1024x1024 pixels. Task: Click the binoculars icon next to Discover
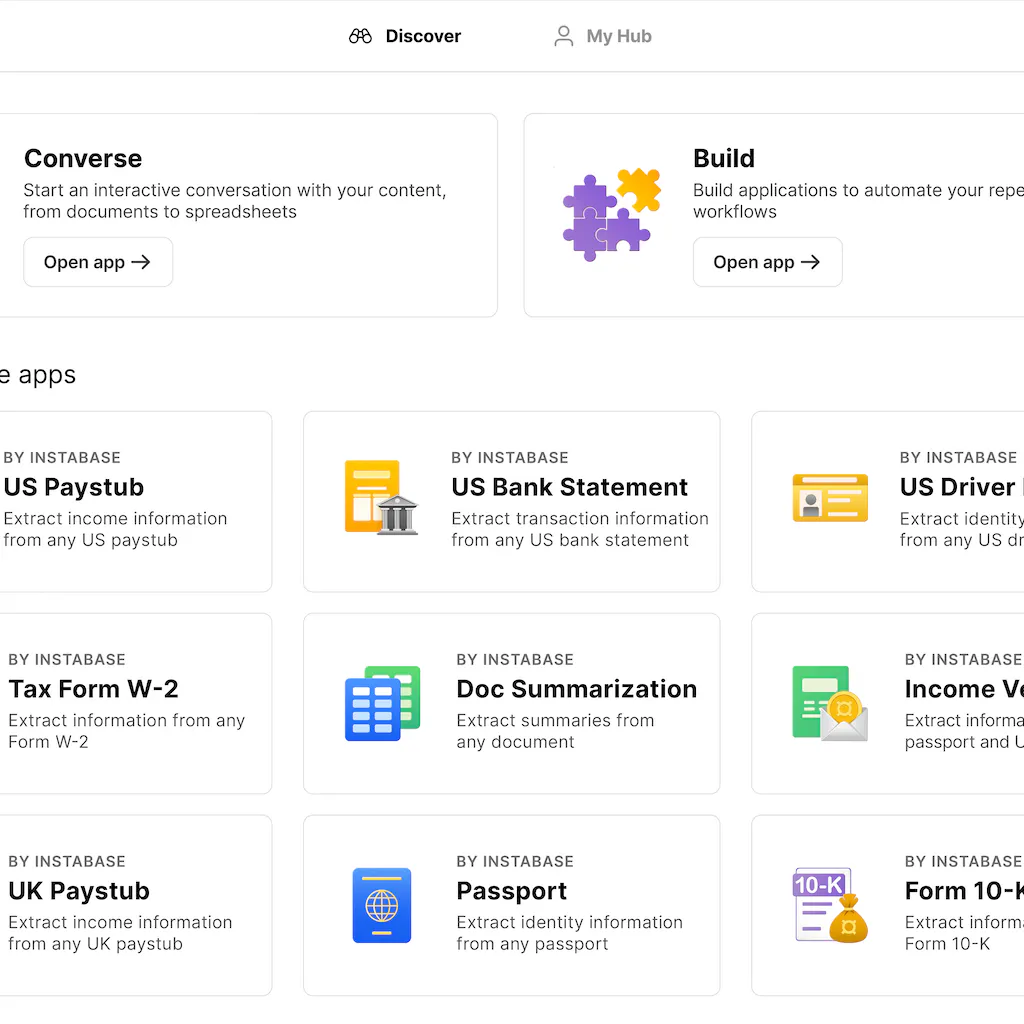point(360,35)
